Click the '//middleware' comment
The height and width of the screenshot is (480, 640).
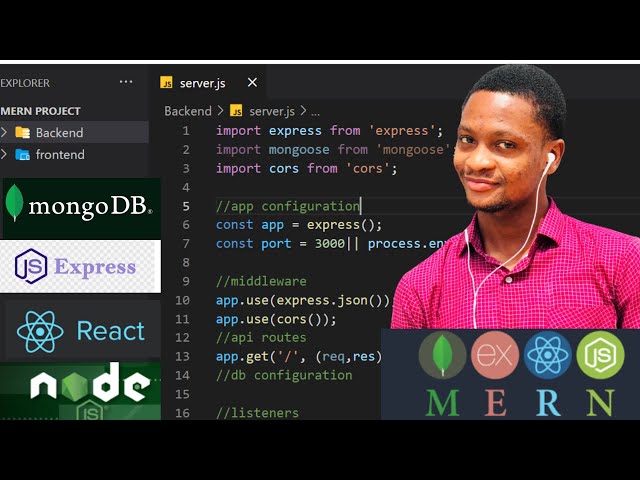[x=261, y=281]
